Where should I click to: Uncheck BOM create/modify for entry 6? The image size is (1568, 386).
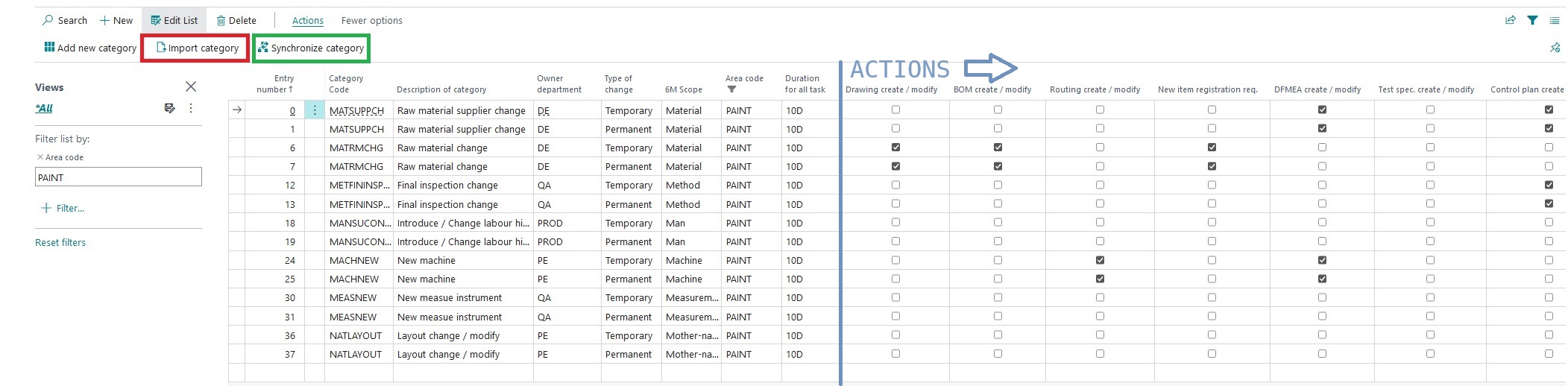click(998, 148)
